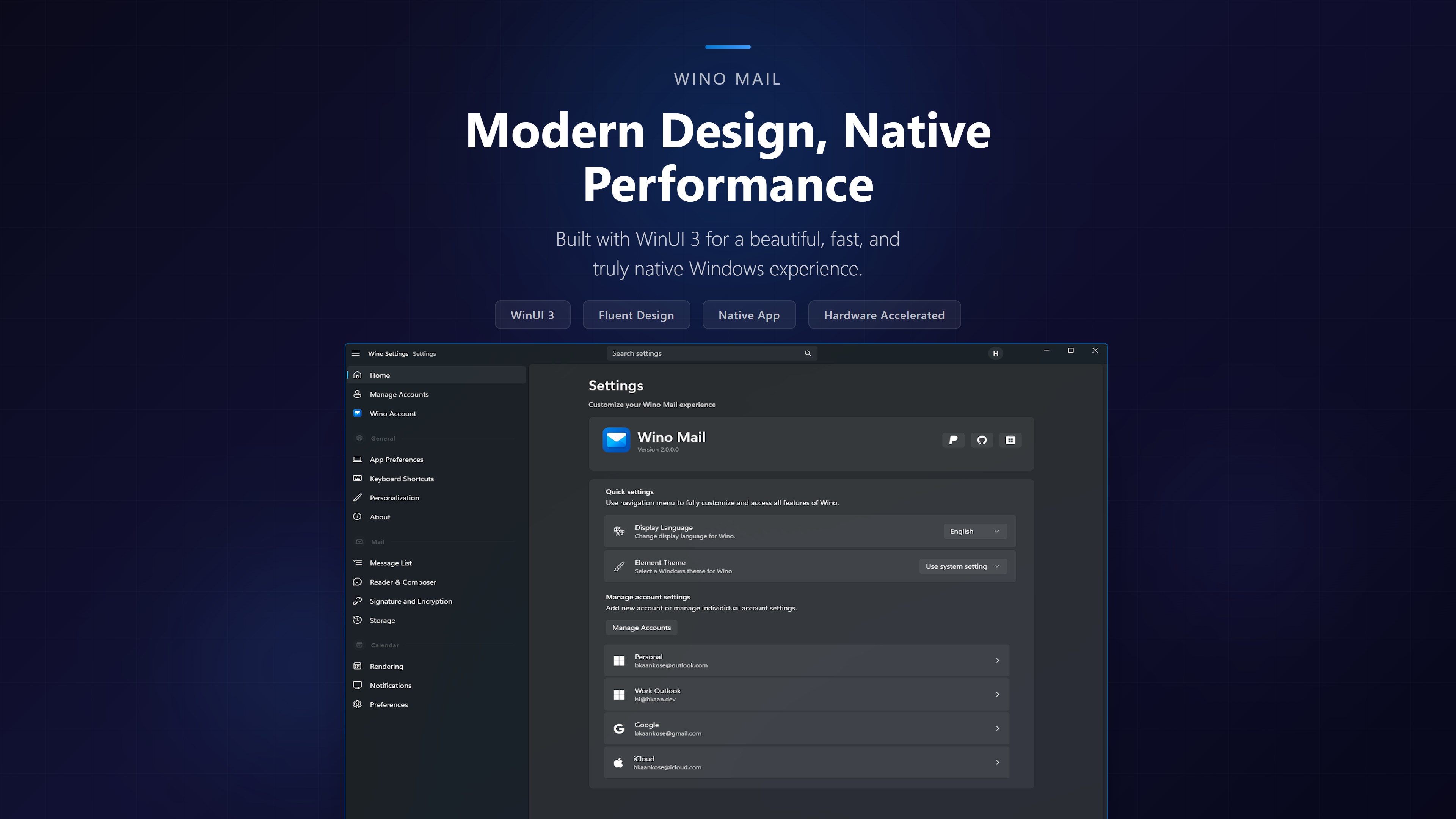Open the About page

pyautogui.click(x=436, y=516)
